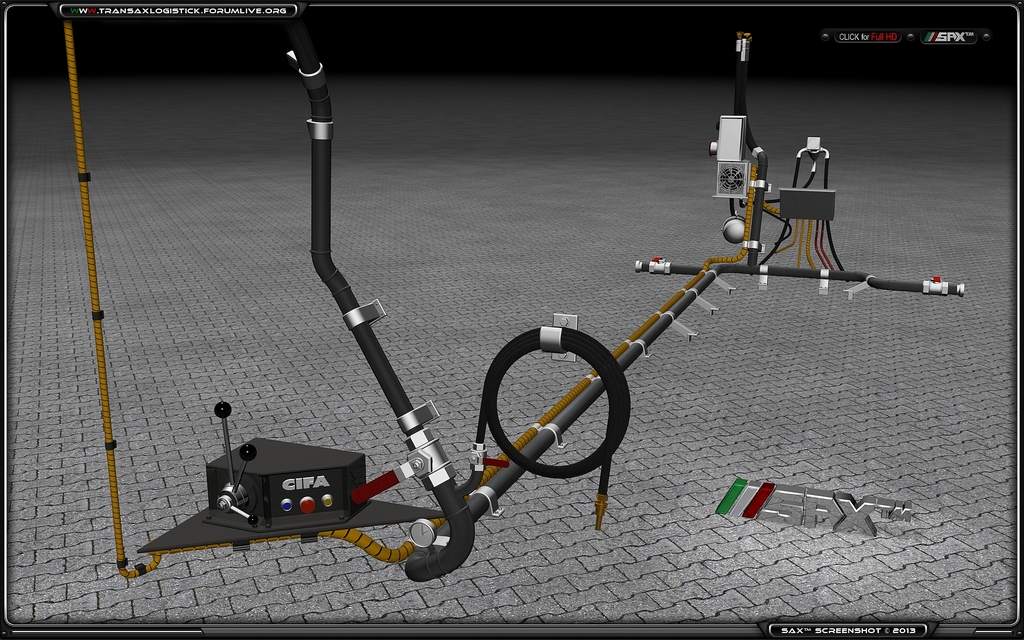Click the round pressure gauge near pipe elbow

422,535
